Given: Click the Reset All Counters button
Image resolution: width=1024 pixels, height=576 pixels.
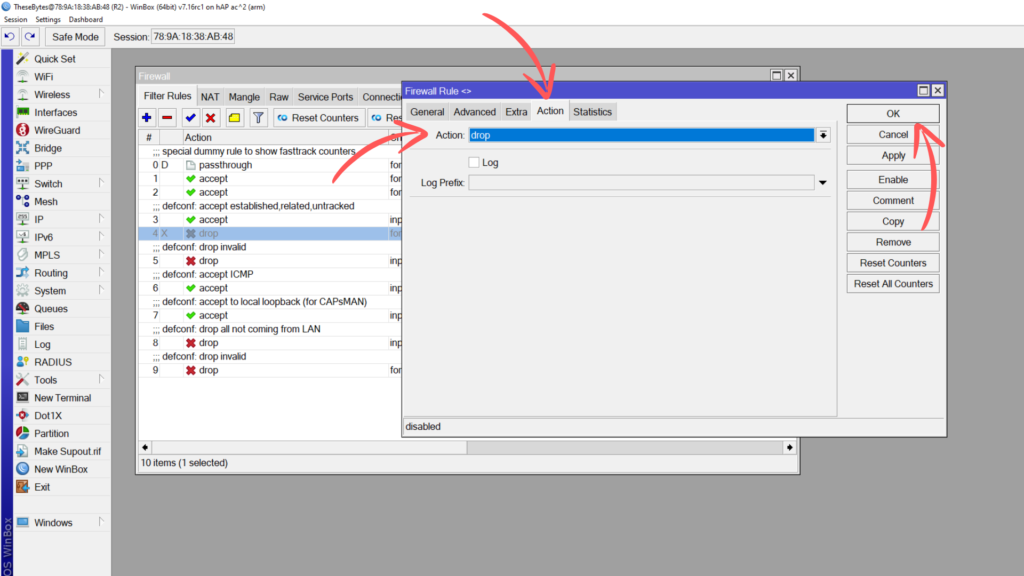Looking at the screenshot, I should click(893, 284).
